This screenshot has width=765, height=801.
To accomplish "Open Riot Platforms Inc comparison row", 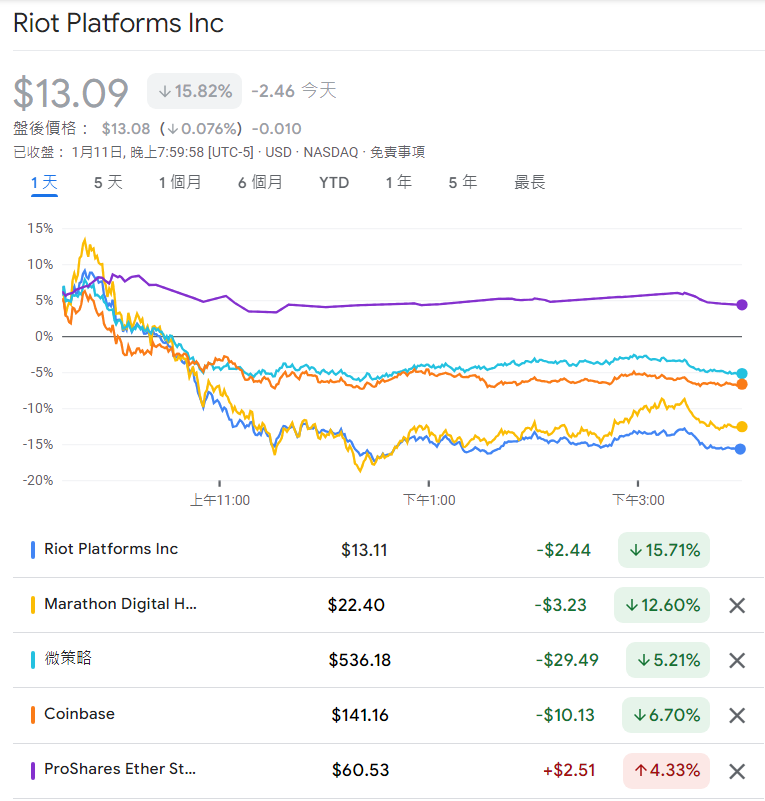I will pyautogui.click(x=388, y=550).
